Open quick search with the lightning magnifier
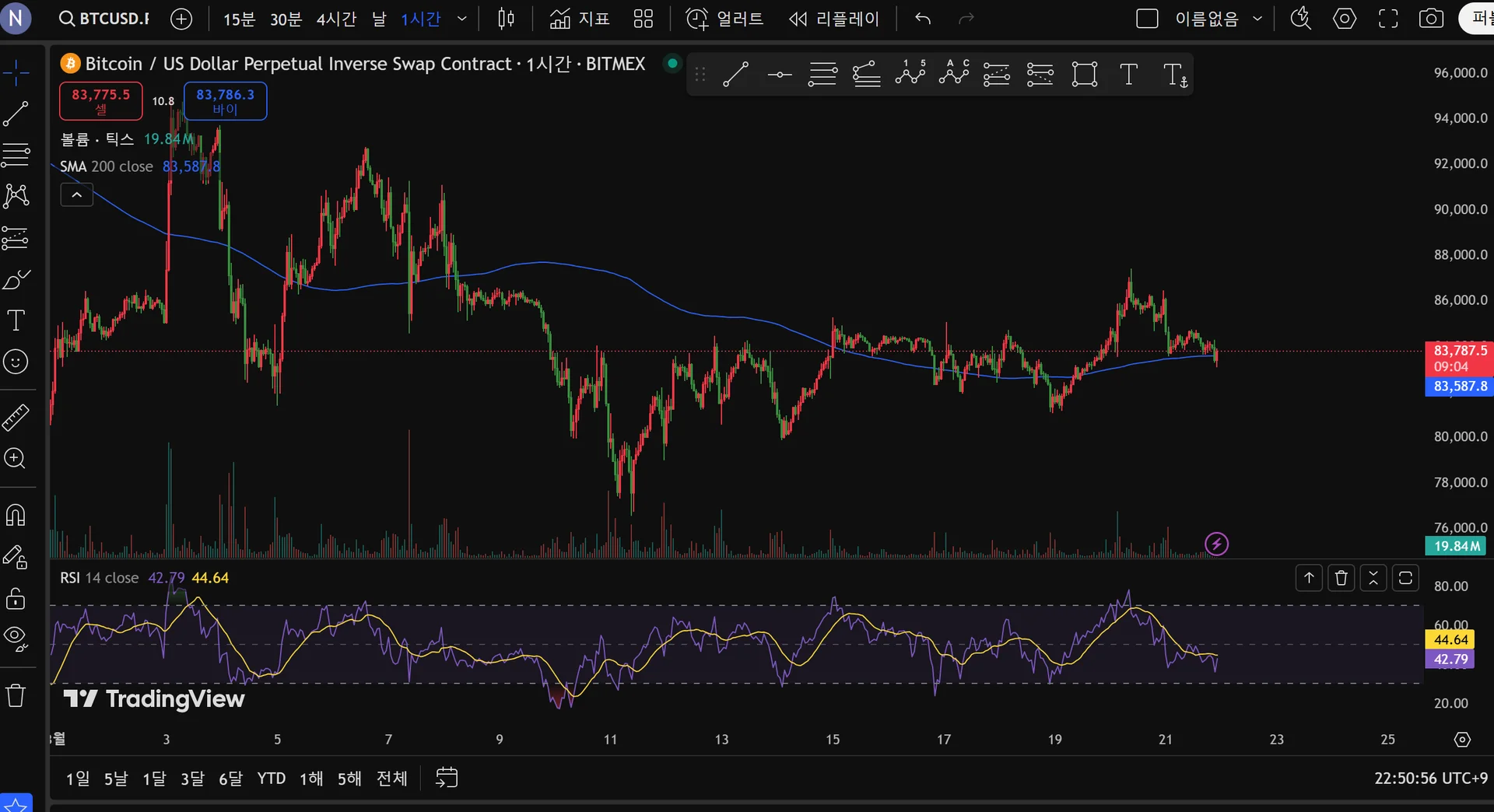Image resolution: width=1494 pixels, height=812 pixels. pyautogui.click(x=1301, y=19)
